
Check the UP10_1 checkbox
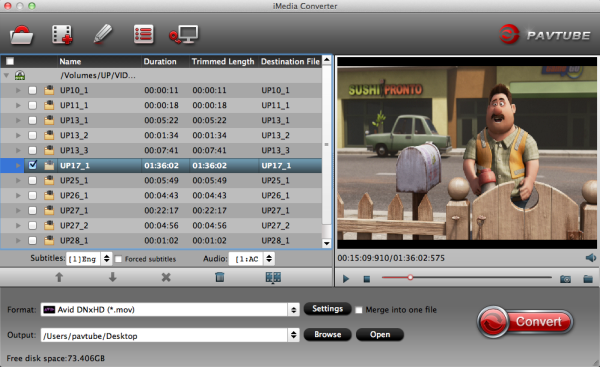click(33, 90)
